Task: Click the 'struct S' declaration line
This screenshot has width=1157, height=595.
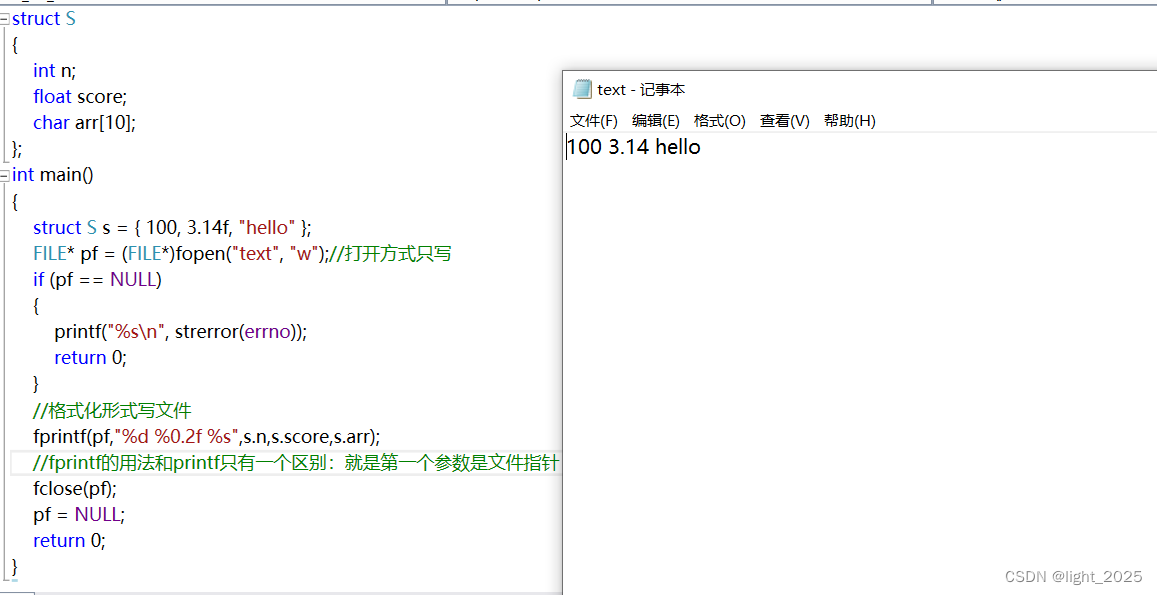Action: pyautogui.click(x=44, y=19)
